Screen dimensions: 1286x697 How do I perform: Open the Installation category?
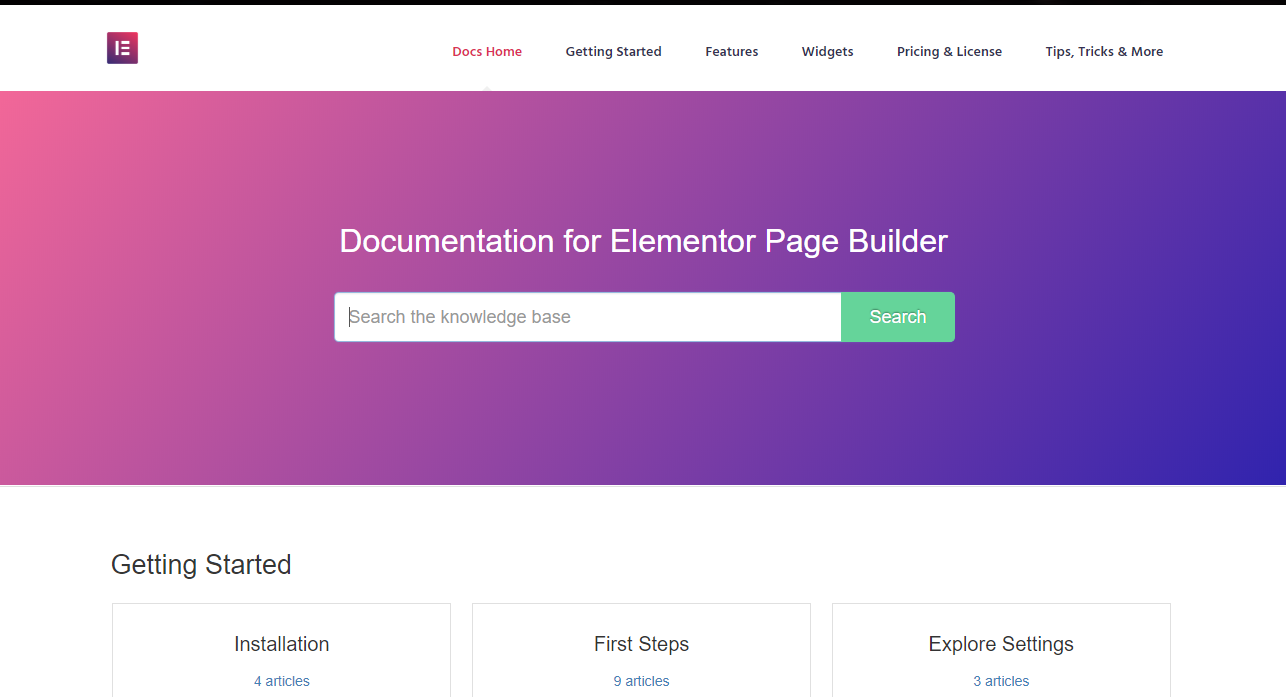coord(281,644)
